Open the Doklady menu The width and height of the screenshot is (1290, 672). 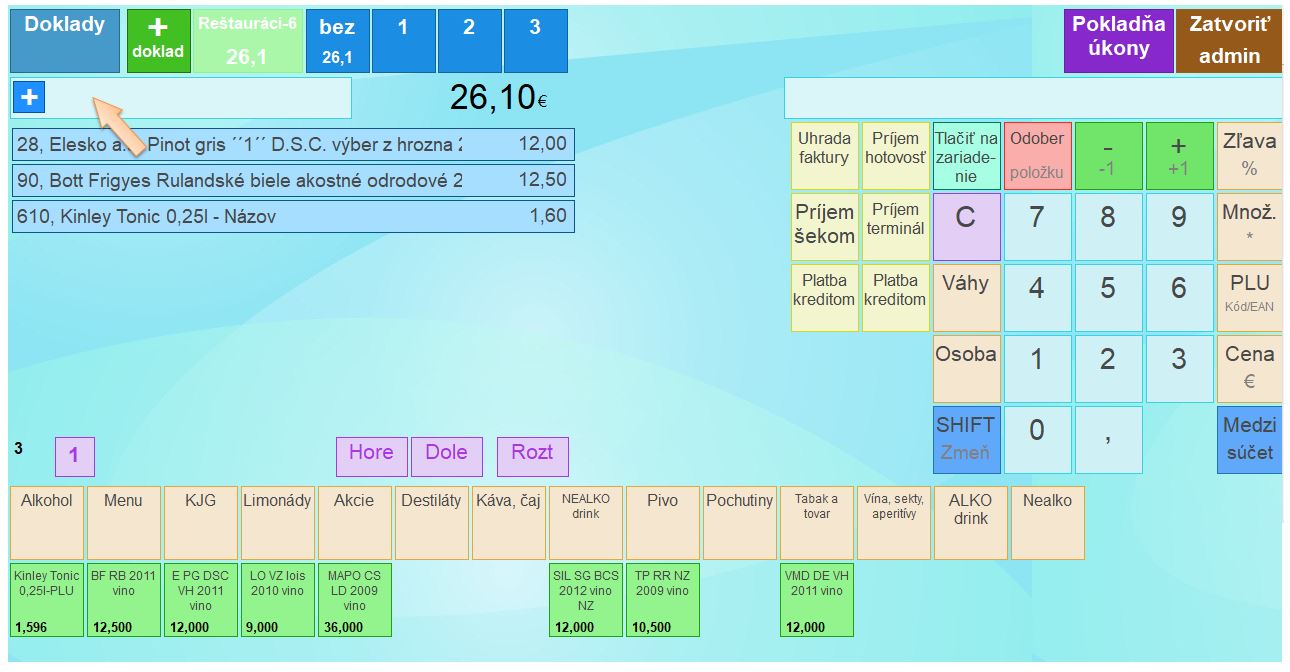click(x=64, y=41)
